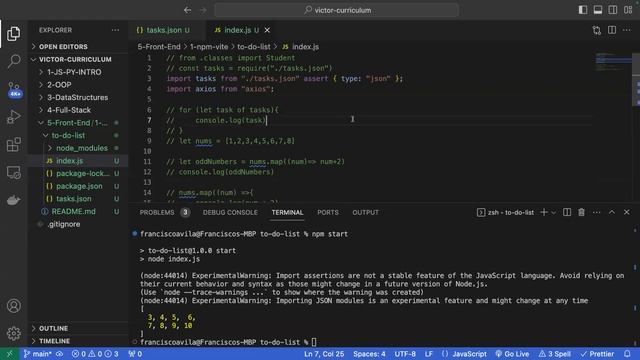
Task: Close the index.js editor tab
Action: 267,30
